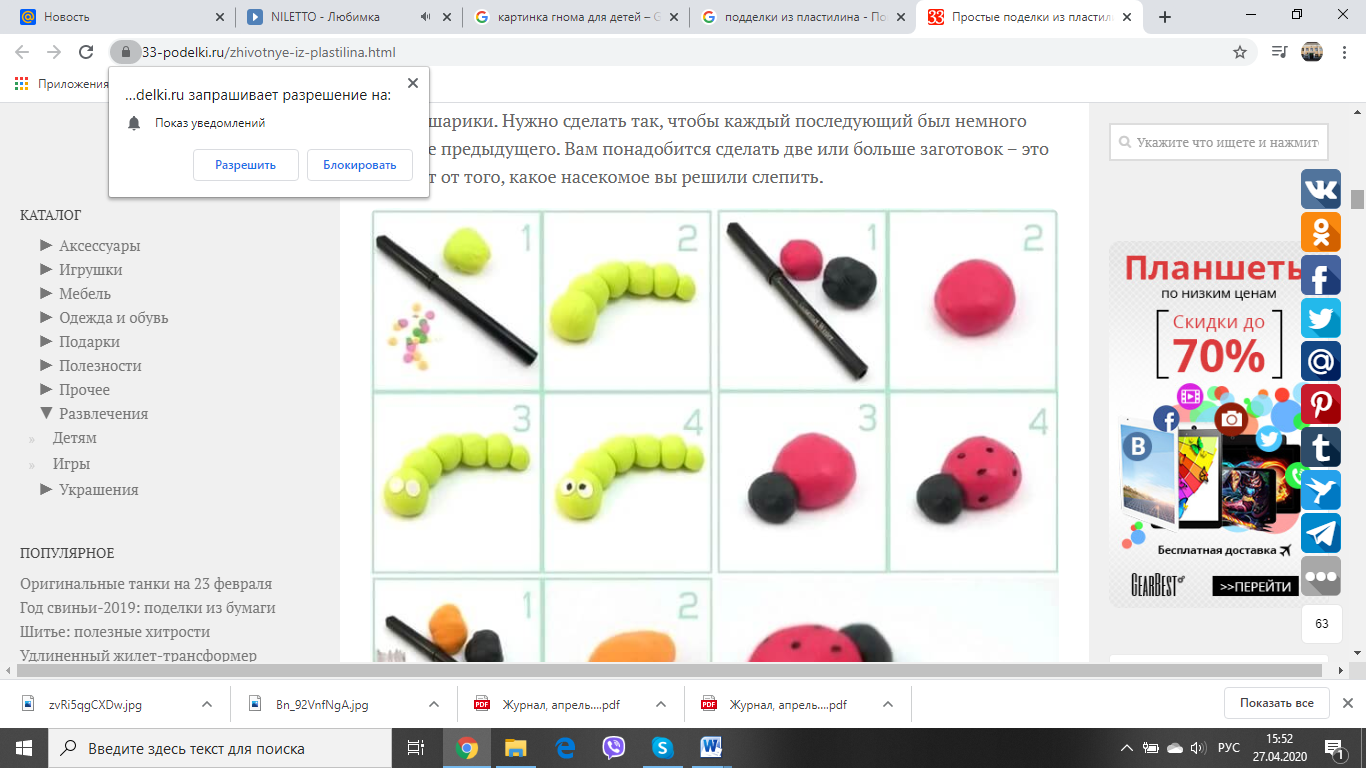Screen dimensions: 1366x768
Task: Block notifications with Блокировать button
Action: pyautogui.click(x=359, y=165)
